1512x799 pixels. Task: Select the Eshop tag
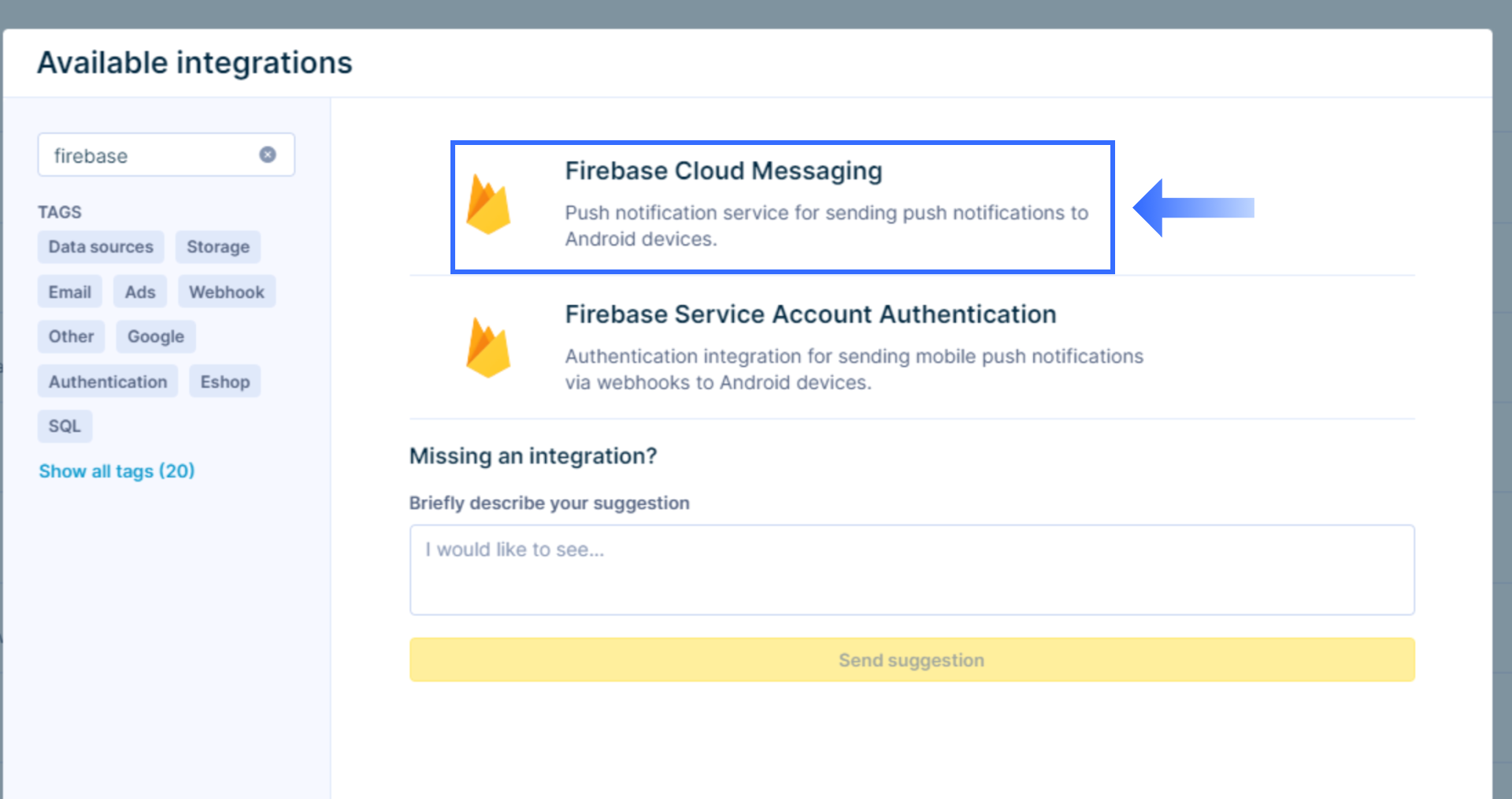coord(225,381)
